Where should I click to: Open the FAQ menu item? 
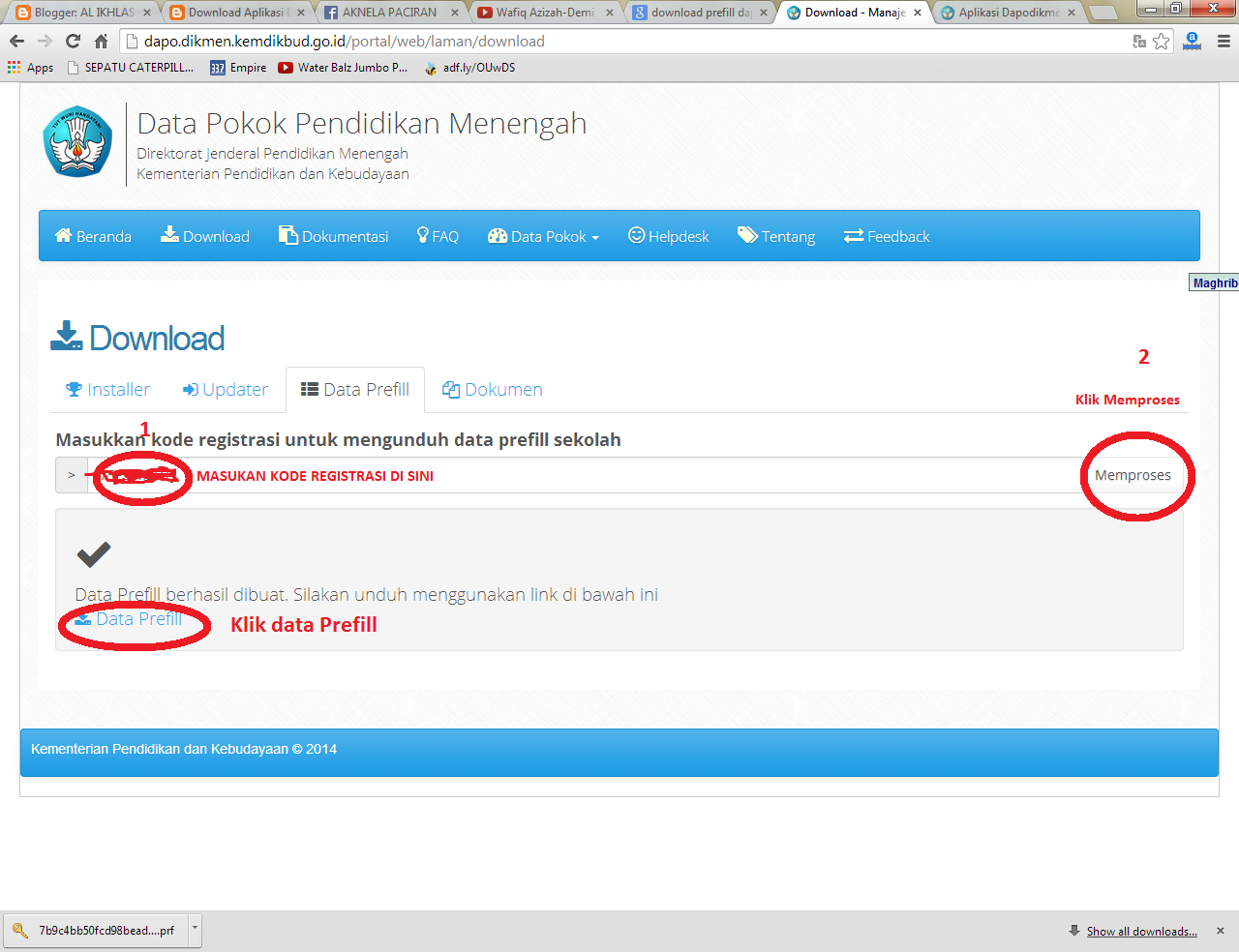pos(438,236)
